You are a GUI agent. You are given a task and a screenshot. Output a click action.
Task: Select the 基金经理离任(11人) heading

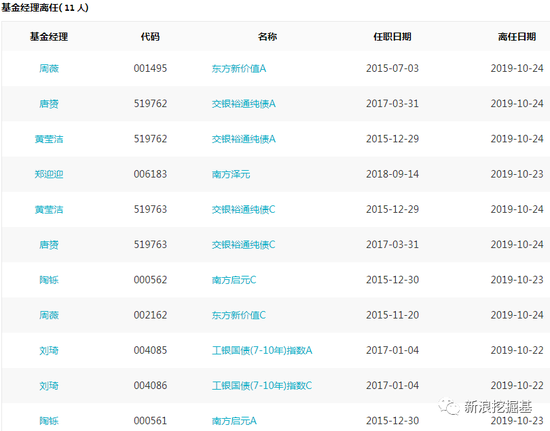point(45,7)
